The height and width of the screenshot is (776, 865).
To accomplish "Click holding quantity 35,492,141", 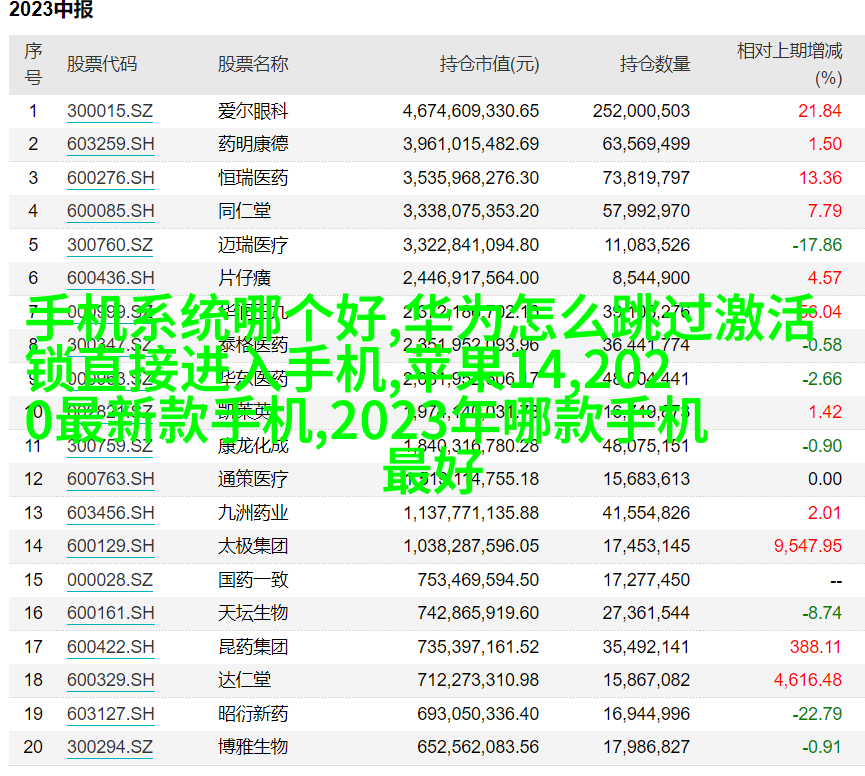I will click(x=646, y=647).
